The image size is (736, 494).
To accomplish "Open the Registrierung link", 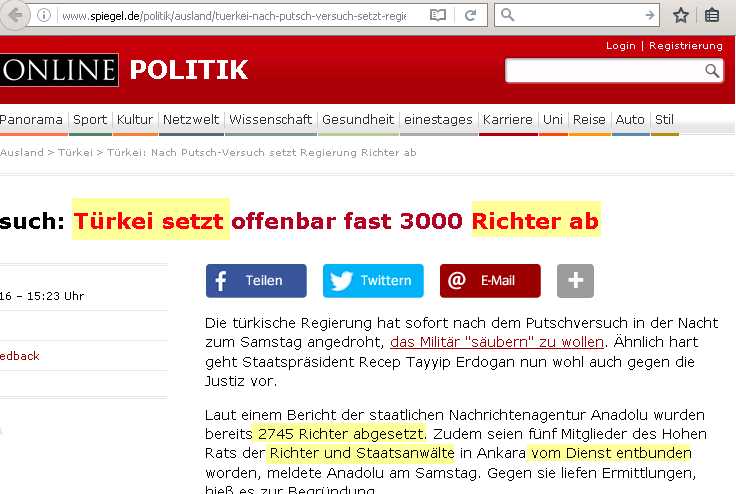I will tap(685, 46).
